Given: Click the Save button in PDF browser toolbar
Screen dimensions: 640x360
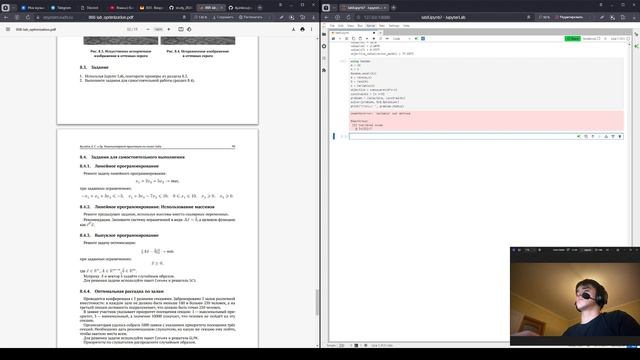Looking at the screenshot, I should [223, 18].
